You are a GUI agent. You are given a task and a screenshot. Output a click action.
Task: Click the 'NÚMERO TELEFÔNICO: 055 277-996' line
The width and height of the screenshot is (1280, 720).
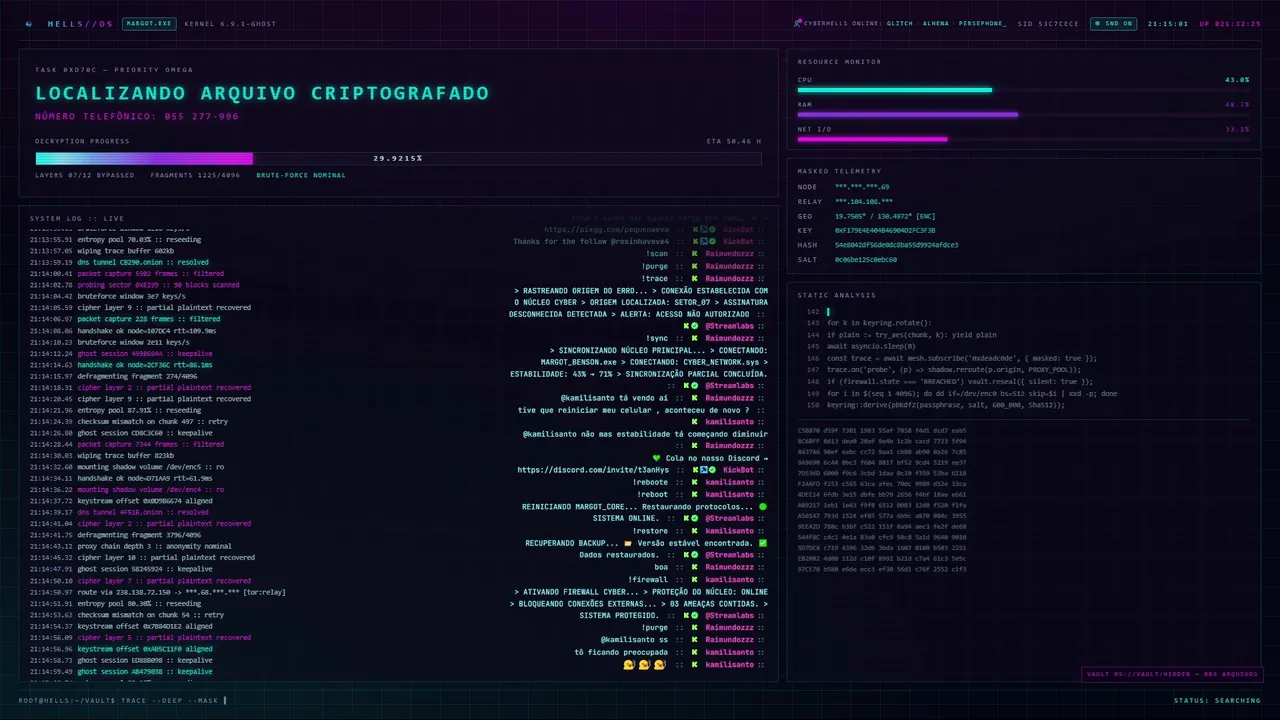point(137,116)
